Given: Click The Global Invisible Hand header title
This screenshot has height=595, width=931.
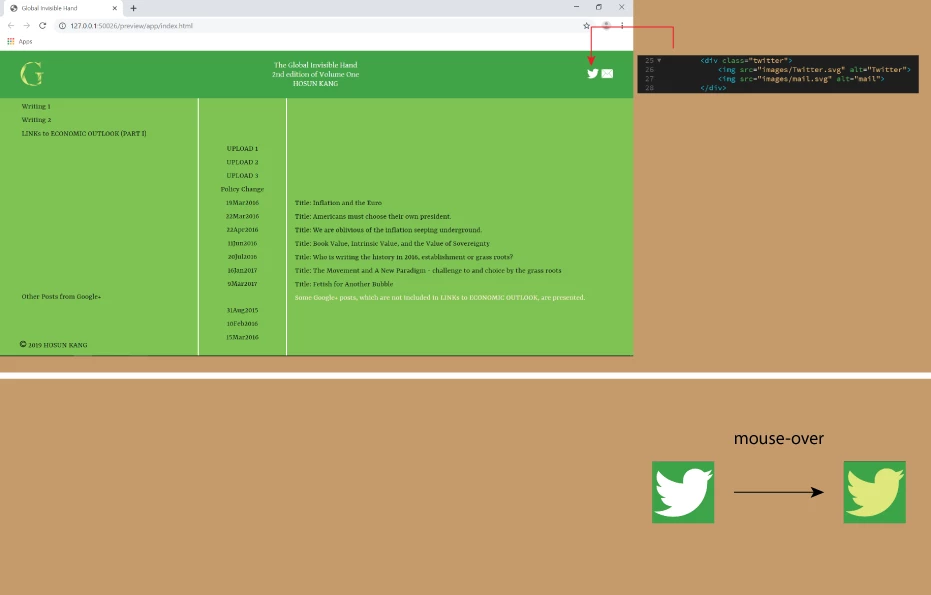Looking at the screenshot, I should [315, 65].
